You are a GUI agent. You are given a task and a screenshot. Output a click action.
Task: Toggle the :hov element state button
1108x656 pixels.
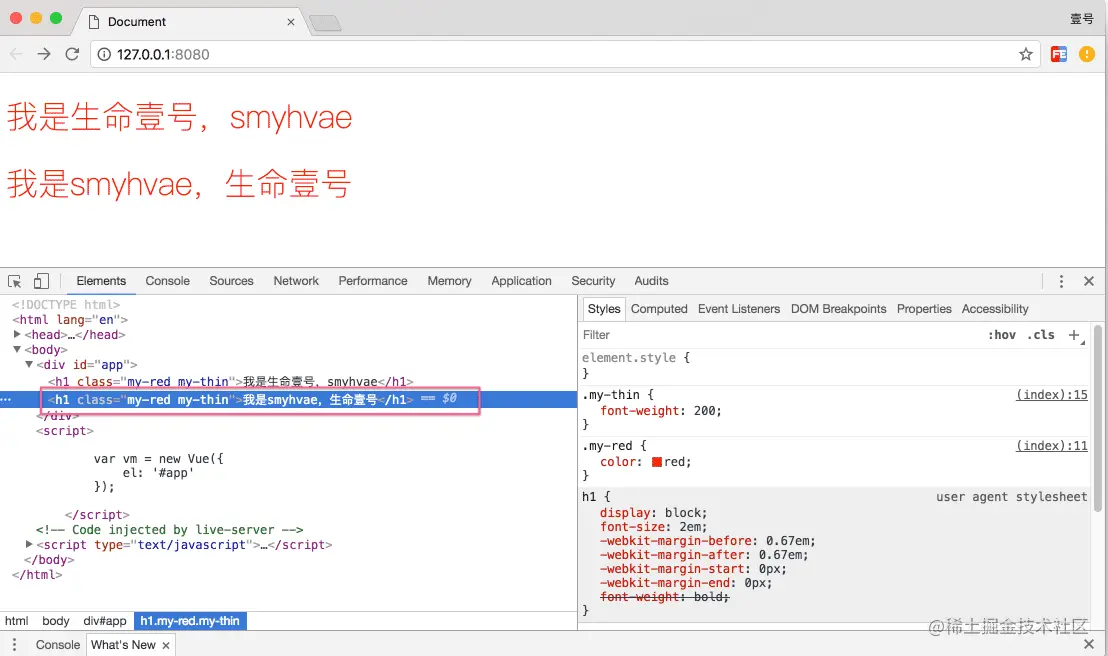pyautogui.click(x=1001, y=335)
